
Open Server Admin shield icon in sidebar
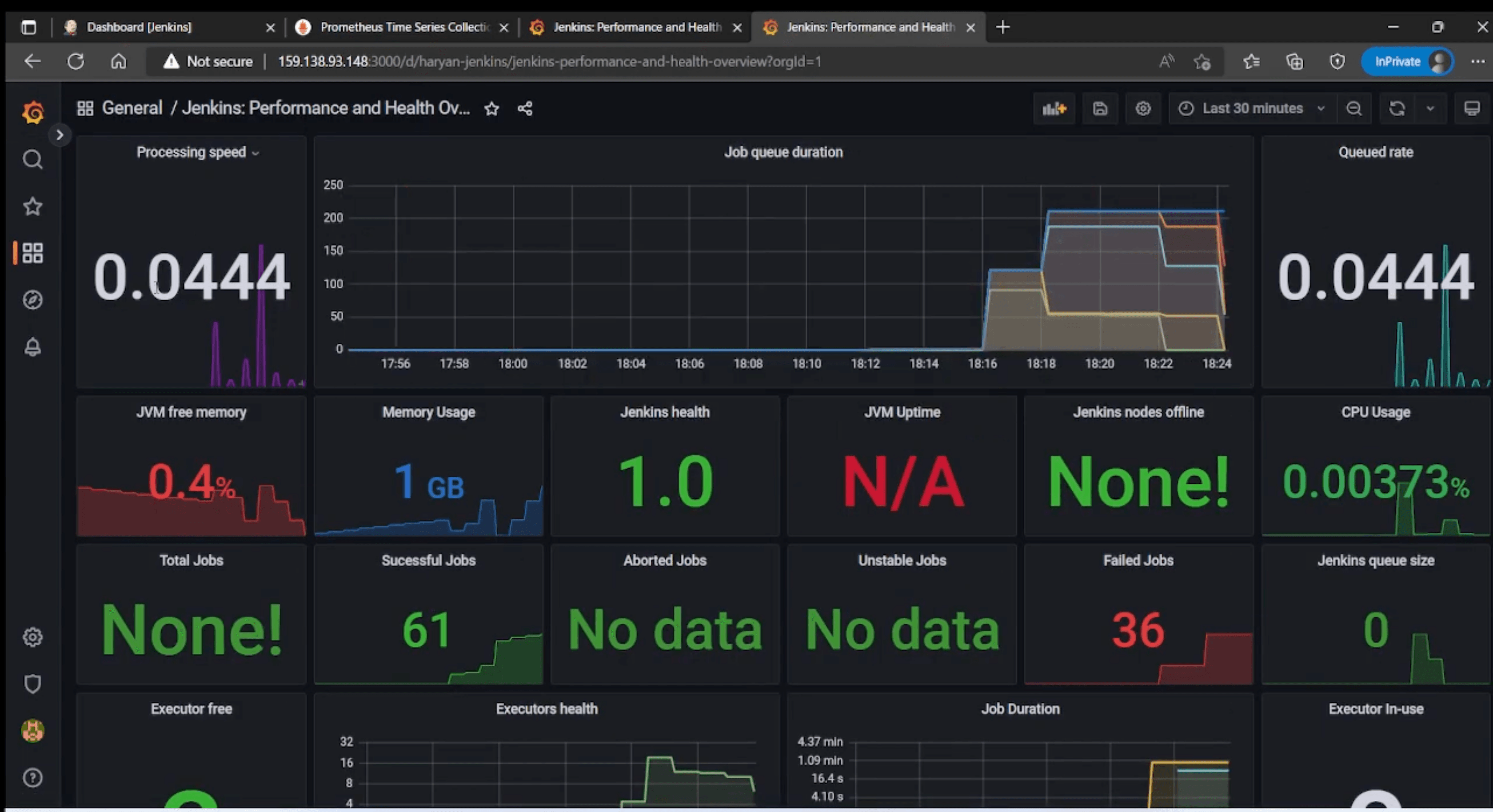click(32, 684)
